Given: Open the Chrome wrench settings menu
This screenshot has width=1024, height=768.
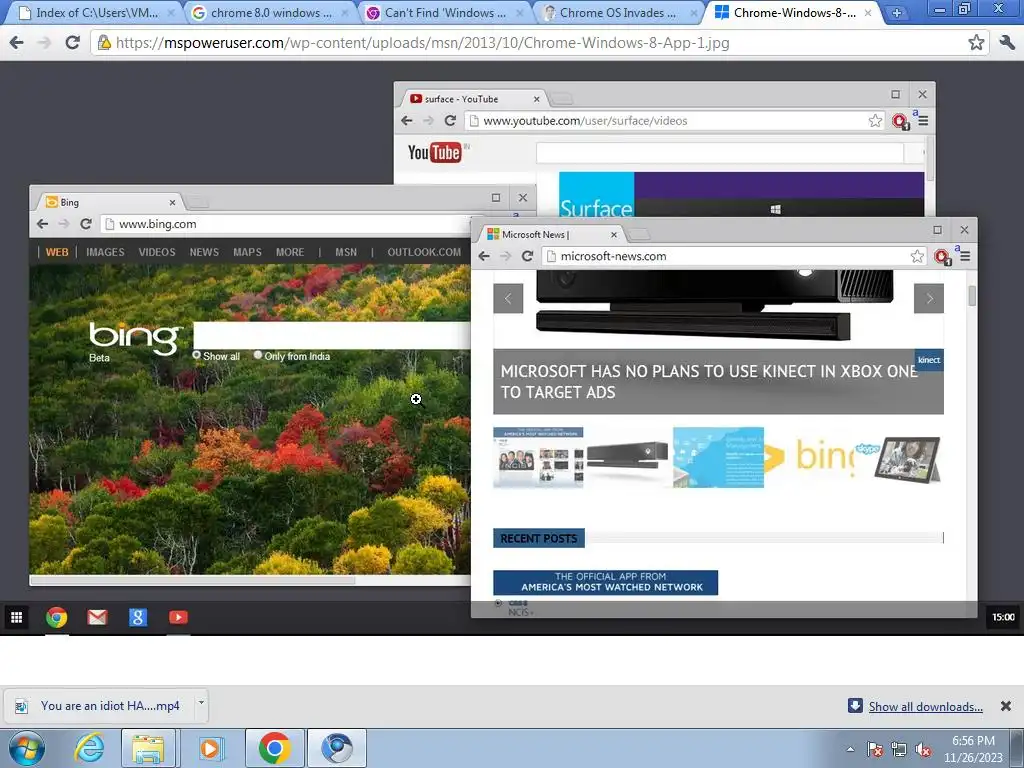Looking at the screenshot, I should click(x=1007, y=42).
